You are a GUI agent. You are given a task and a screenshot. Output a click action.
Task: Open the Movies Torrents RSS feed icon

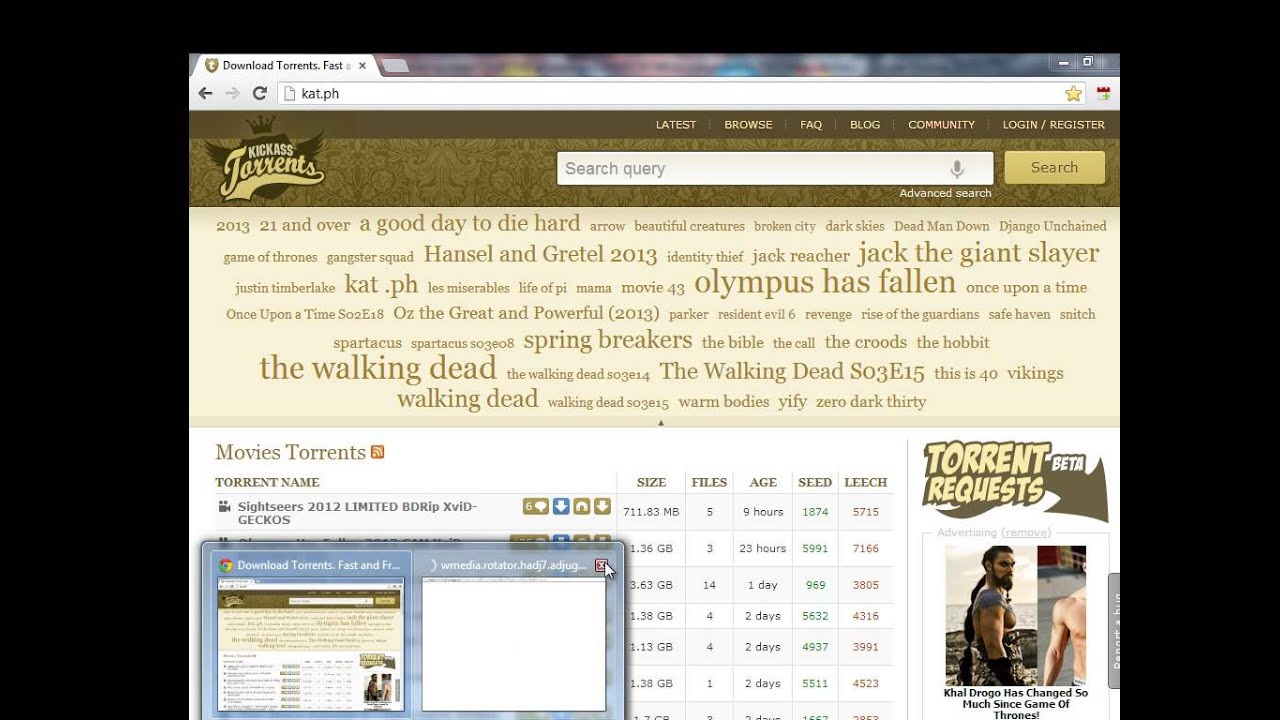click(377, 452)
